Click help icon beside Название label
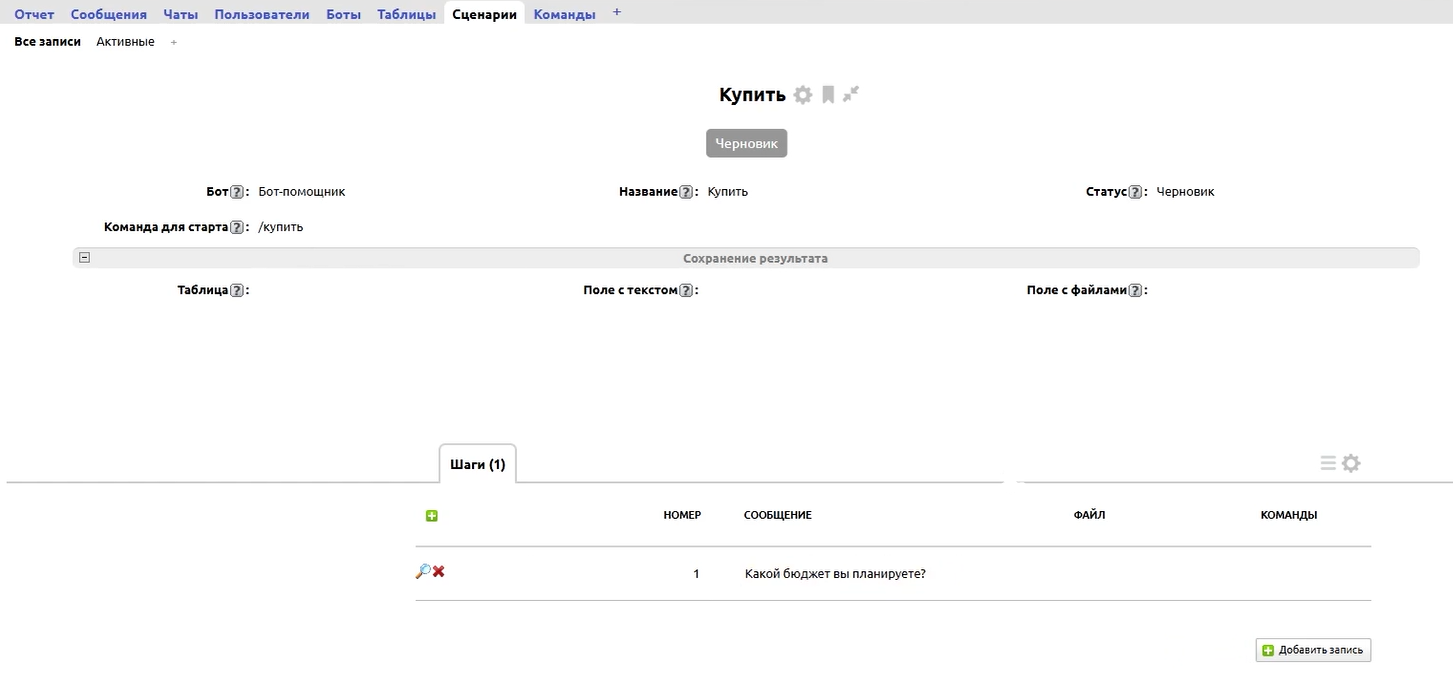Viewport: 1453px width, 696px height. point(686,192)
